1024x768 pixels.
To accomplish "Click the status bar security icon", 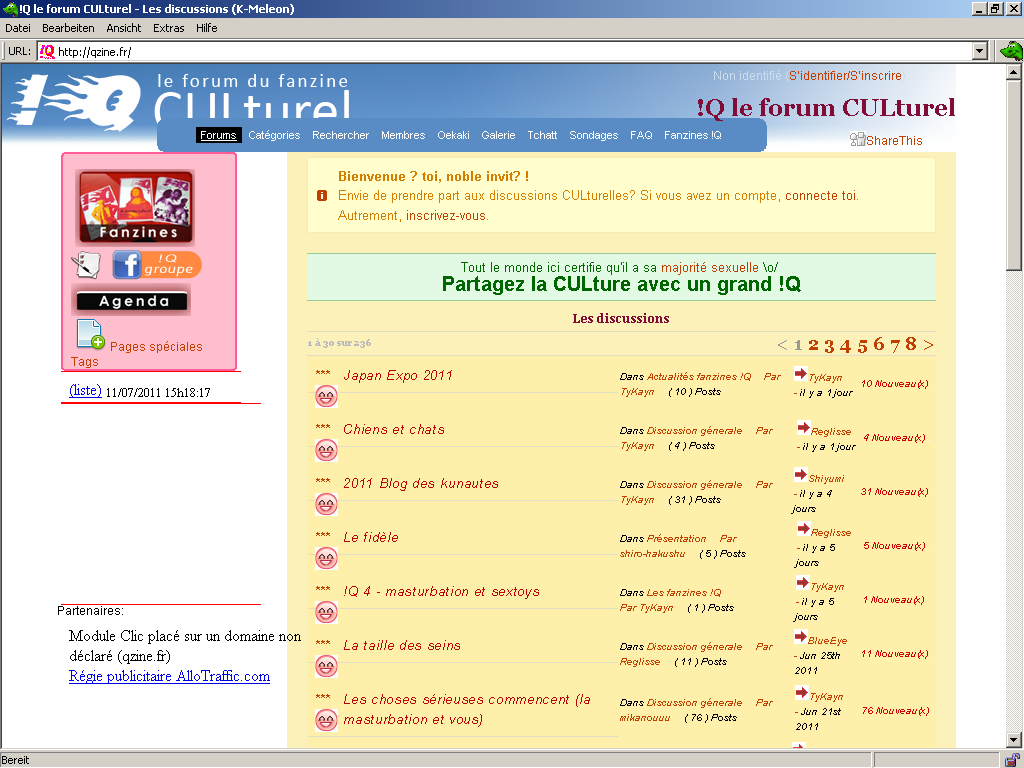I will click(1013, 760).
